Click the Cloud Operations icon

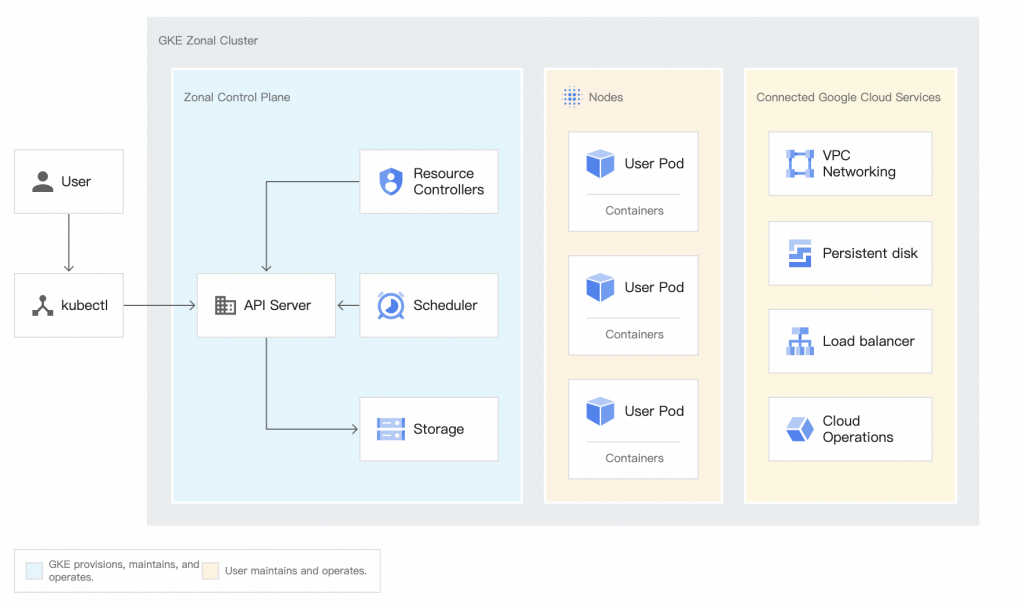click(x=799, y=429)
